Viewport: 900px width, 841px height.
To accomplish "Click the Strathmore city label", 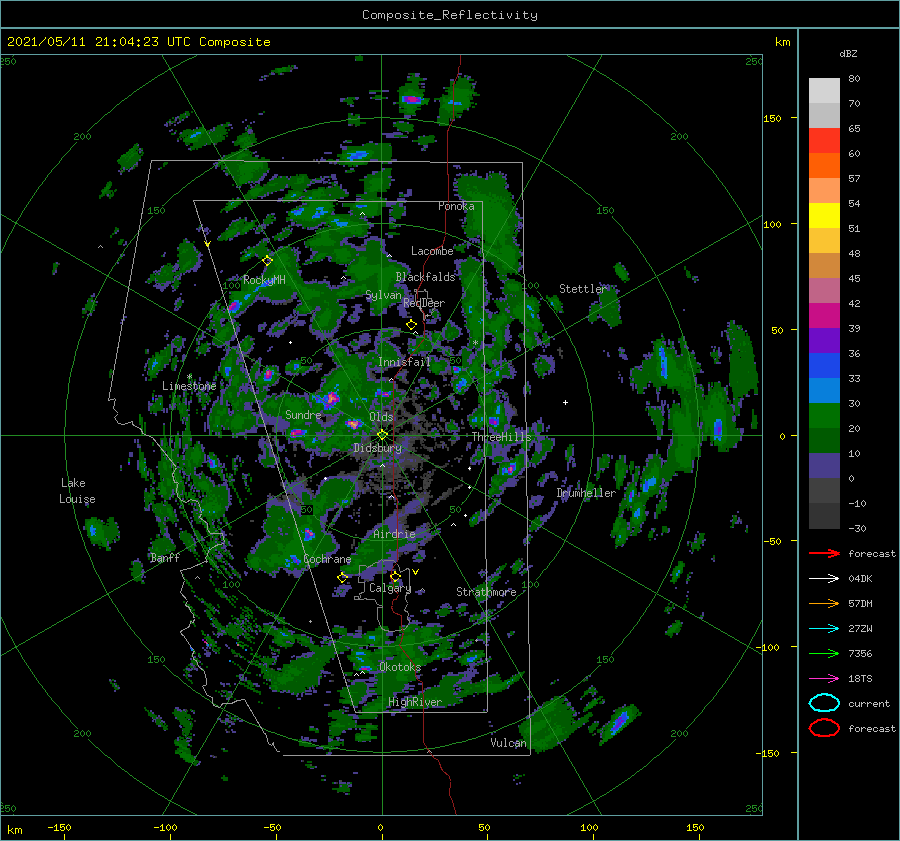I will [486, 592].
